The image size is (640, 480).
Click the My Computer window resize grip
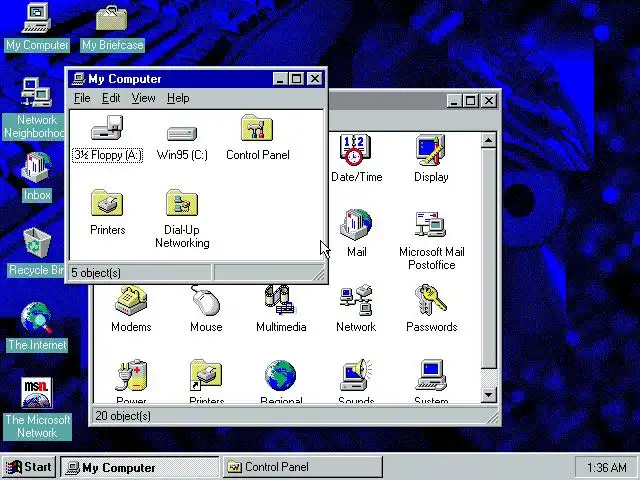(320, 275)
